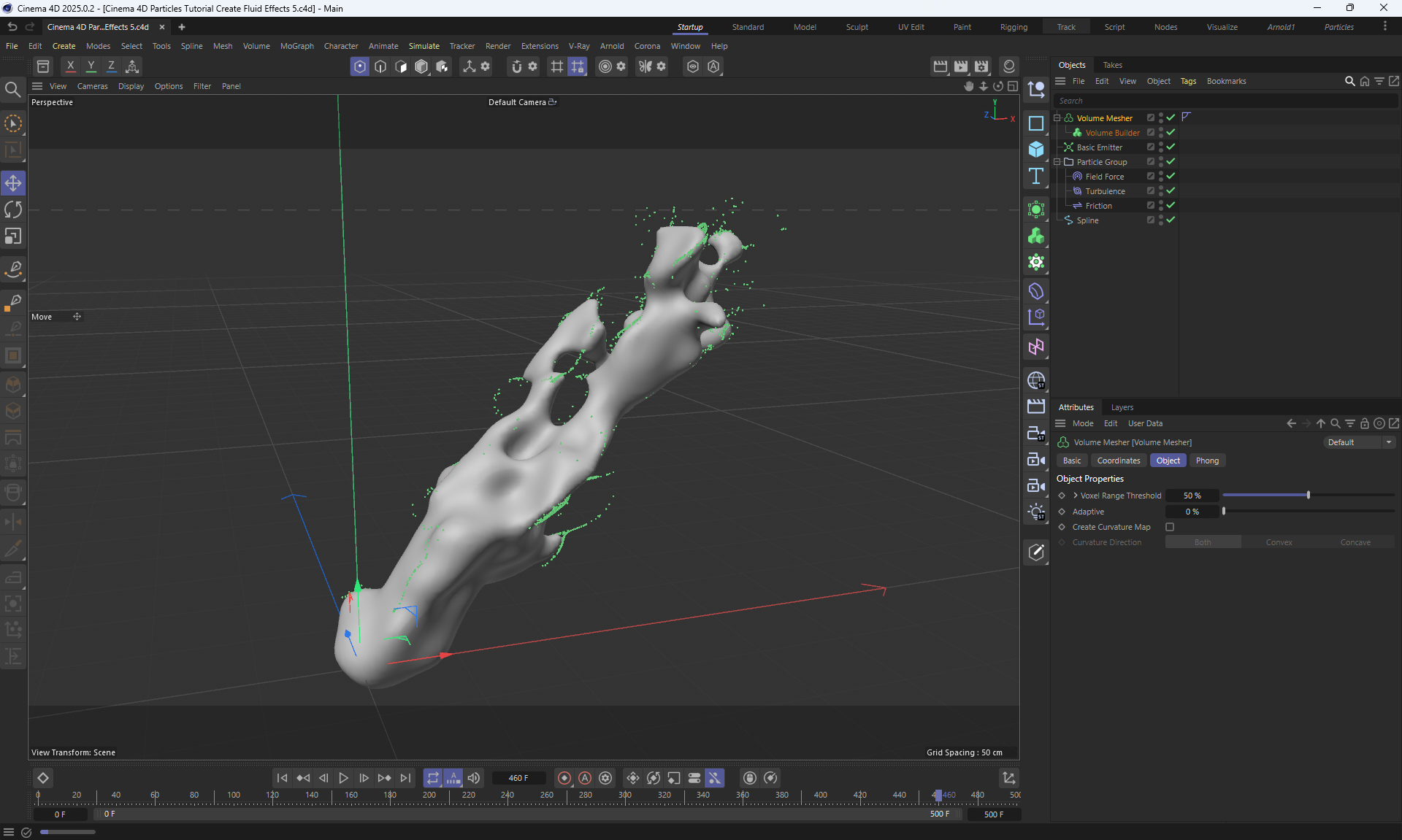Screen dimensions: 1402x840
Task: Click the Cube primitive icon
Action: click(x=1035, y=150)
